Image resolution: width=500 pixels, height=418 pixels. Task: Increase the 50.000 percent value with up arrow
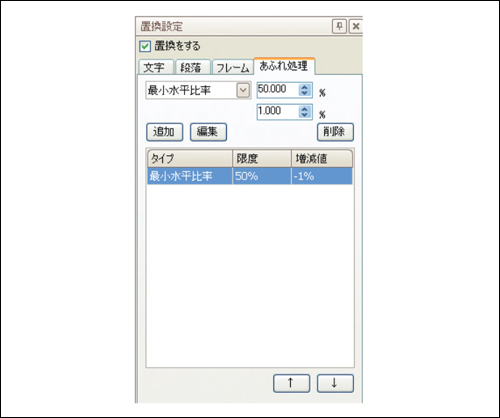tap(304, 87)
